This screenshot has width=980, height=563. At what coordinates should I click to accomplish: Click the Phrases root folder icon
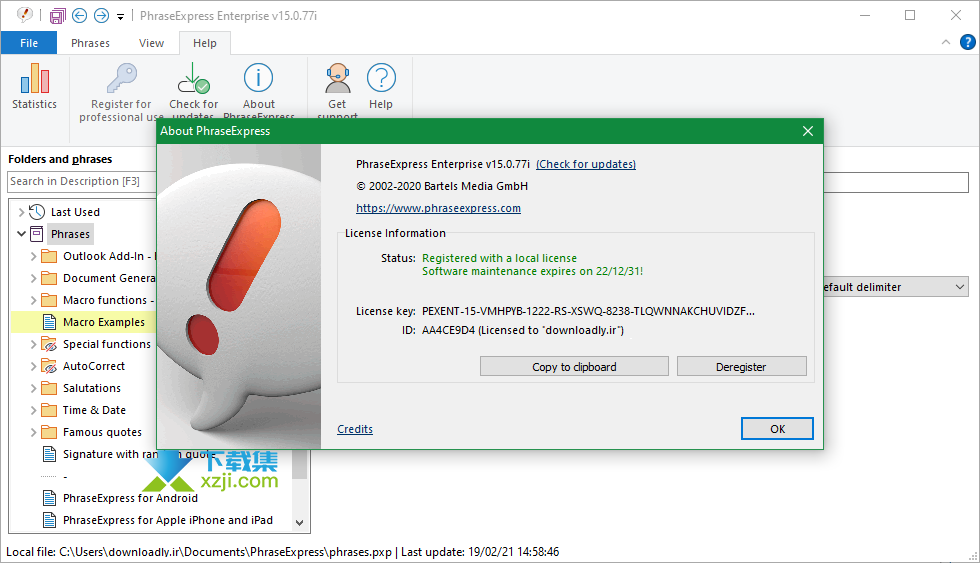pos(37,234)
